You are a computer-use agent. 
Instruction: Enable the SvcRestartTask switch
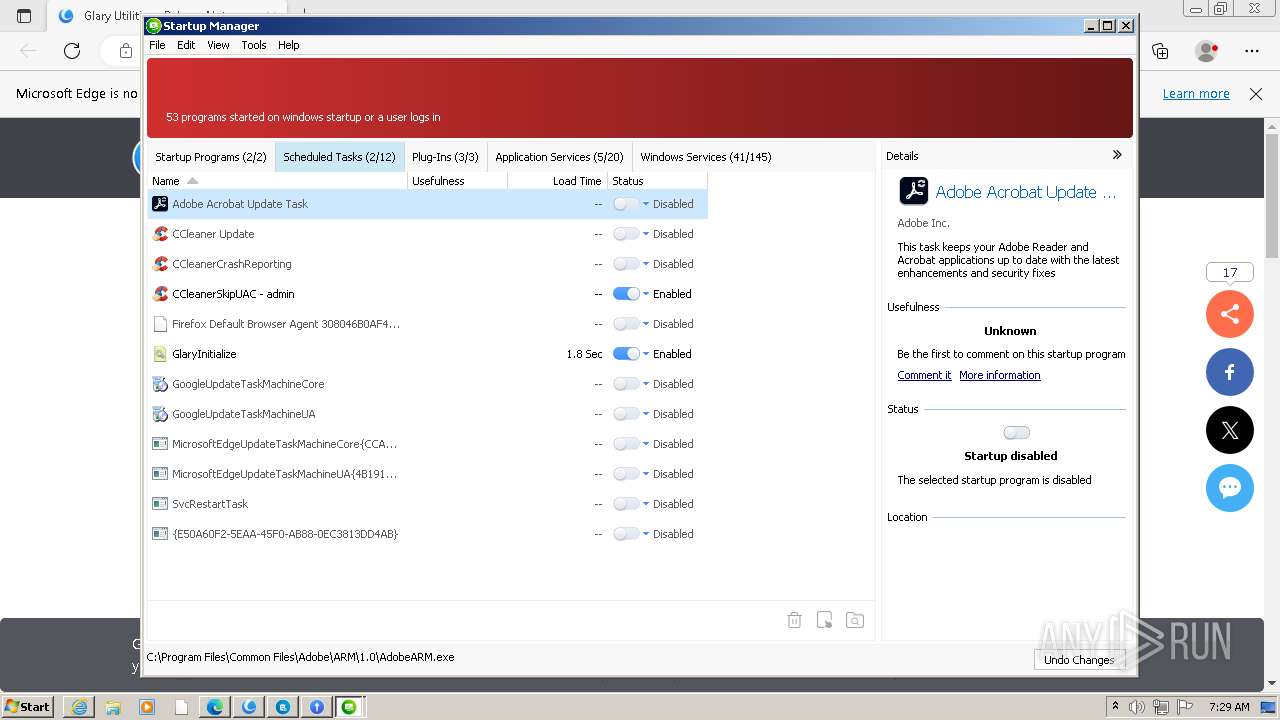[626, 504]
